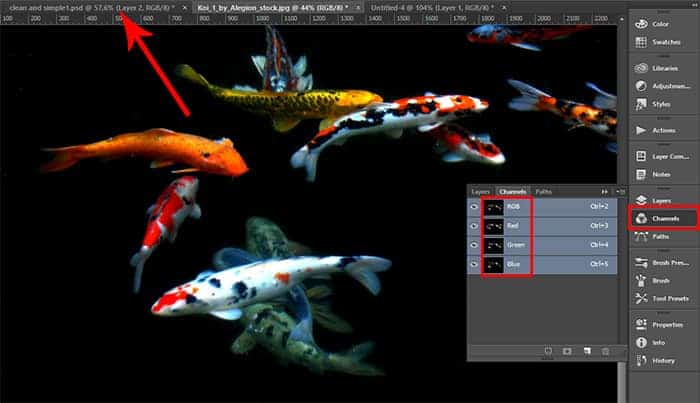Hide the Red channel visibility eye
Screen dimensions: 700x403
coord(474,225)
